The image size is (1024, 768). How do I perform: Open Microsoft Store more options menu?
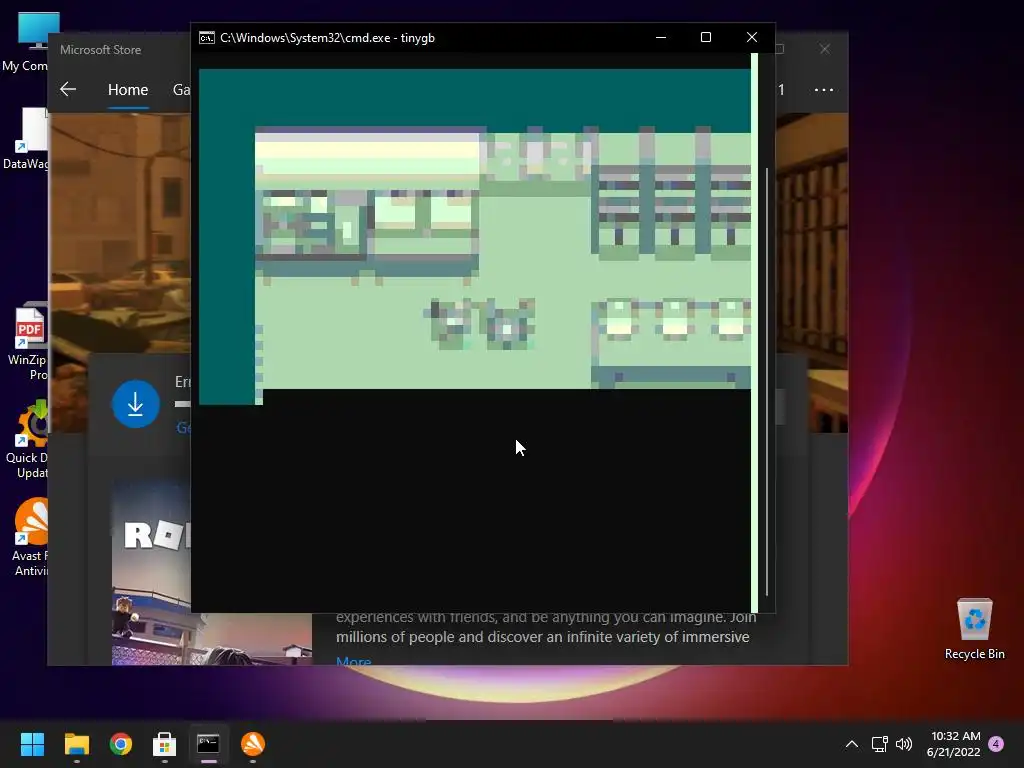pyautogui.click(x=824, y=89)
